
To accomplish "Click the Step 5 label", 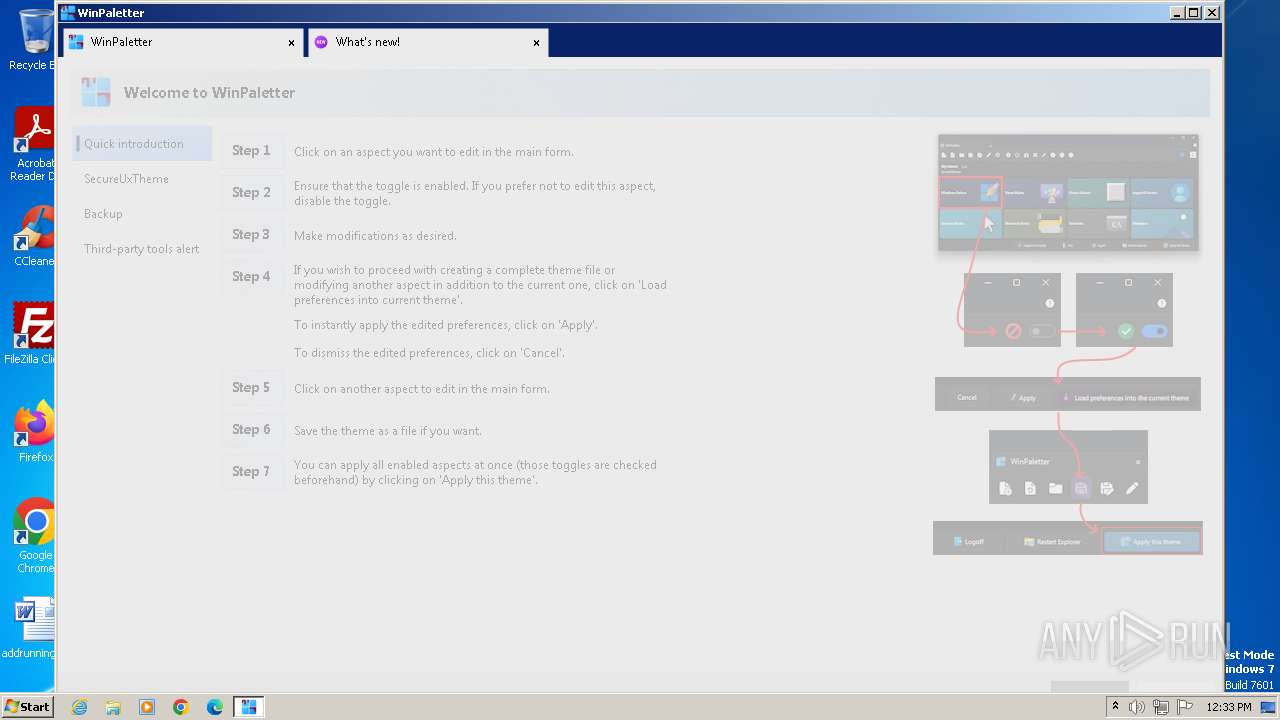I will (x=251, y=388).
